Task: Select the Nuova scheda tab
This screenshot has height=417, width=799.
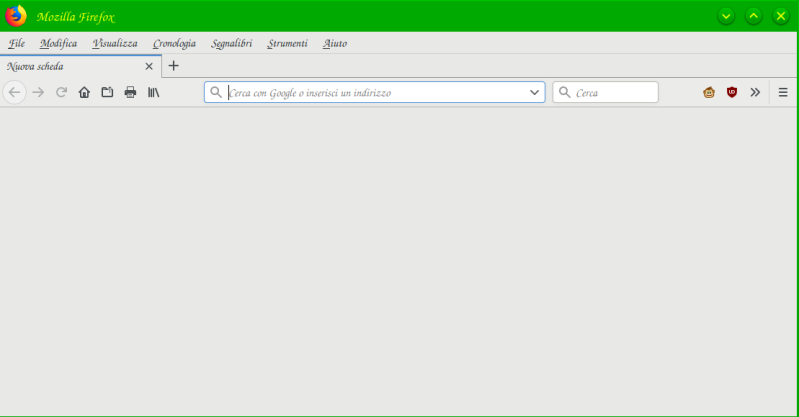Action: point(81,66)
